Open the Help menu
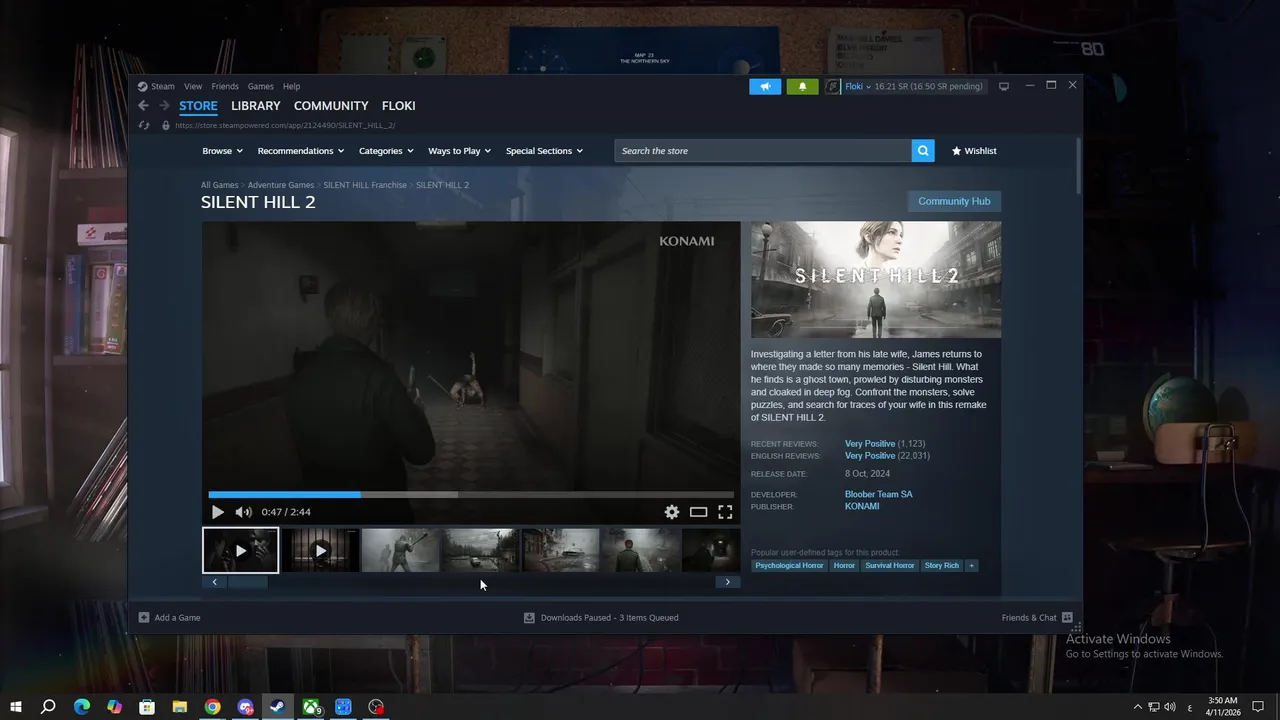Screen dimensions: 1280x720 point(291,86)
